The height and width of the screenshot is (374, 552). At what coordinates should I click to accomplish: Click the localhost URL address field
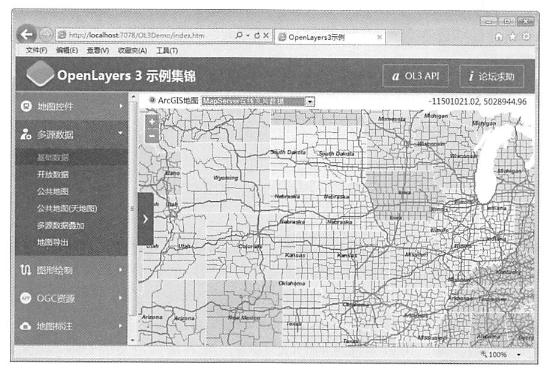coord(148,35)
